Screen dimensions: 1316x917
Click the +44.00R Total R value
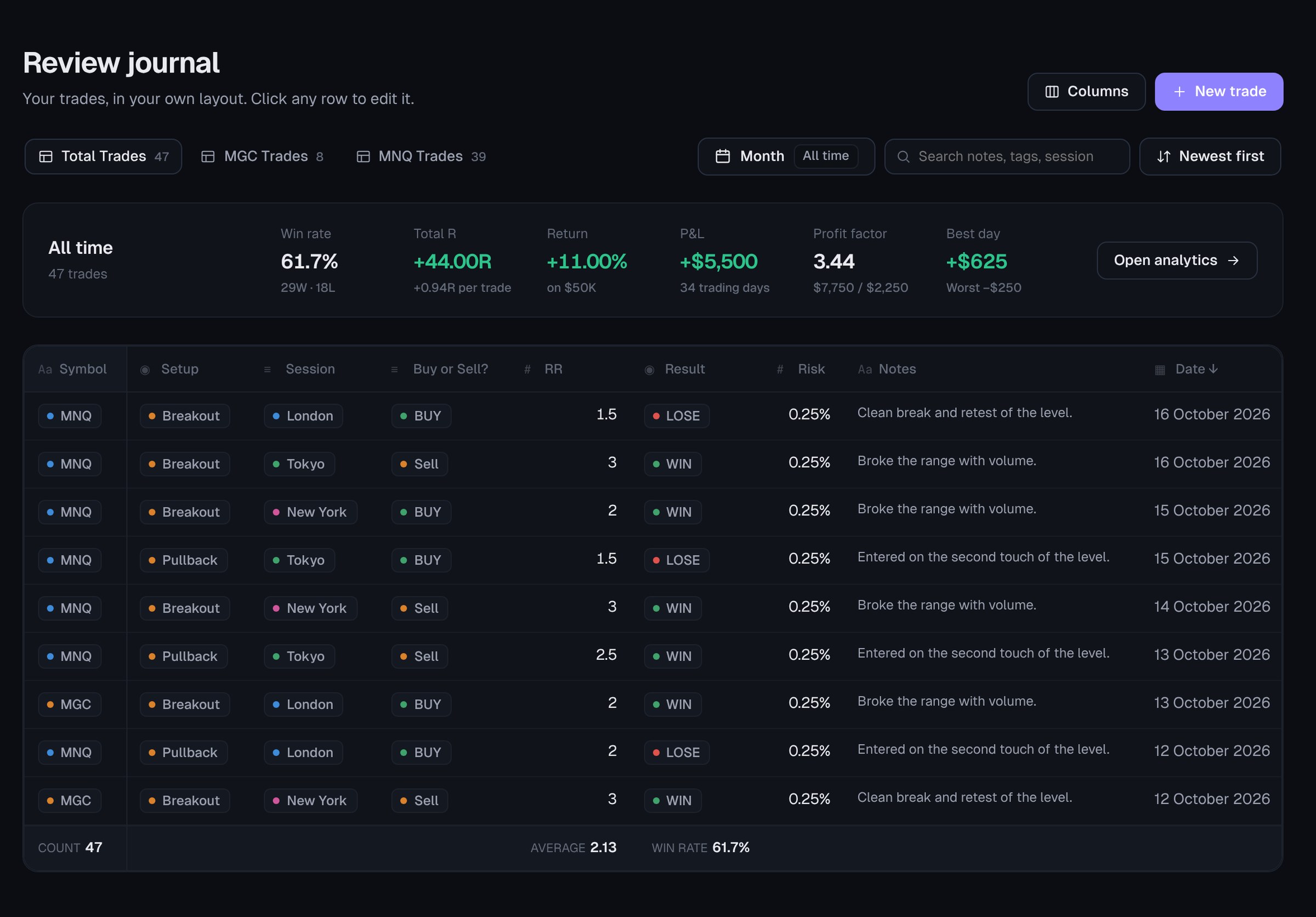452,262
